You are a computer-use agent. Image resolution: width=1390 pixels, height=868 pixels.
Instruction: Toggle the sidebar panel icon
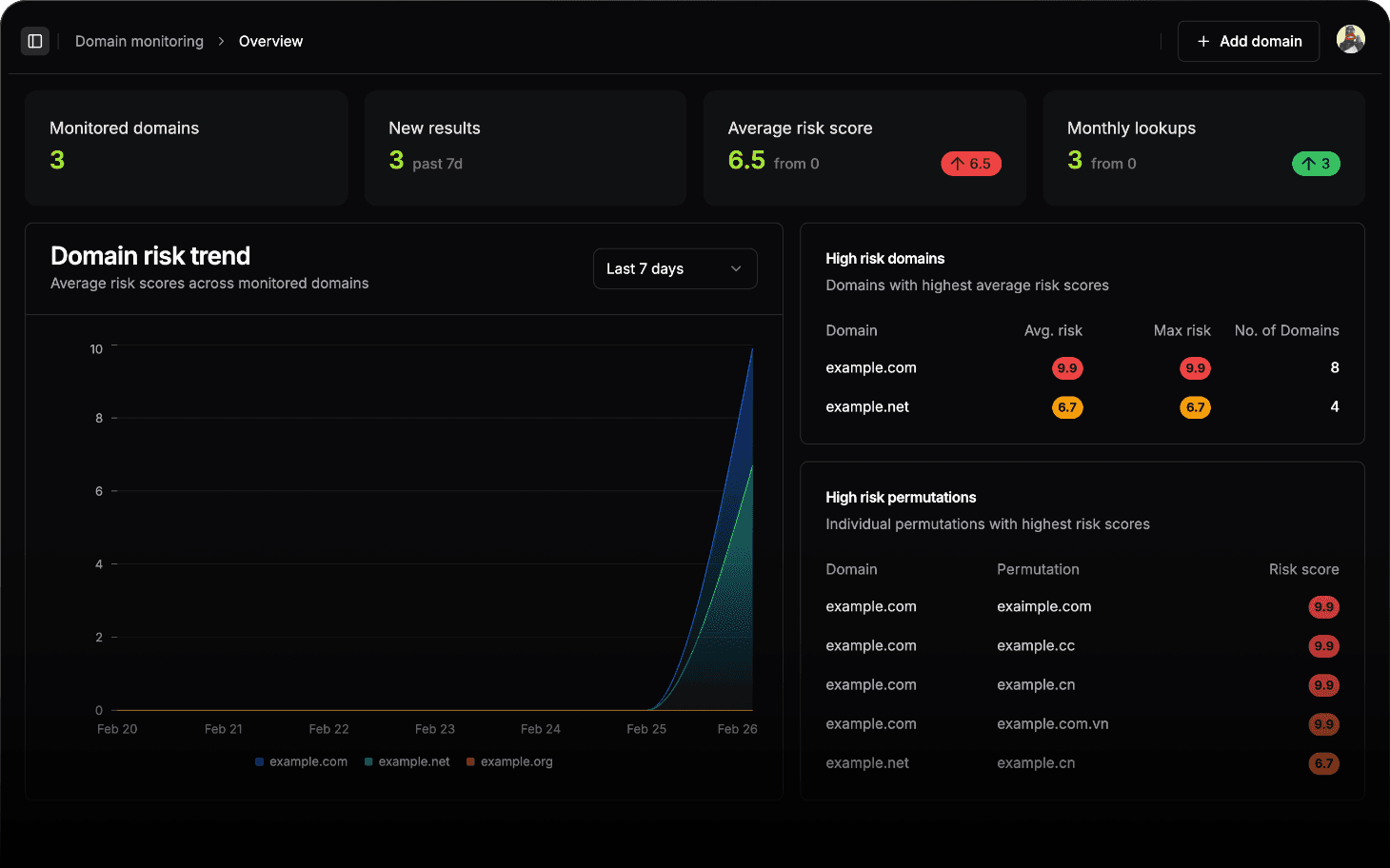click(35, 41)
